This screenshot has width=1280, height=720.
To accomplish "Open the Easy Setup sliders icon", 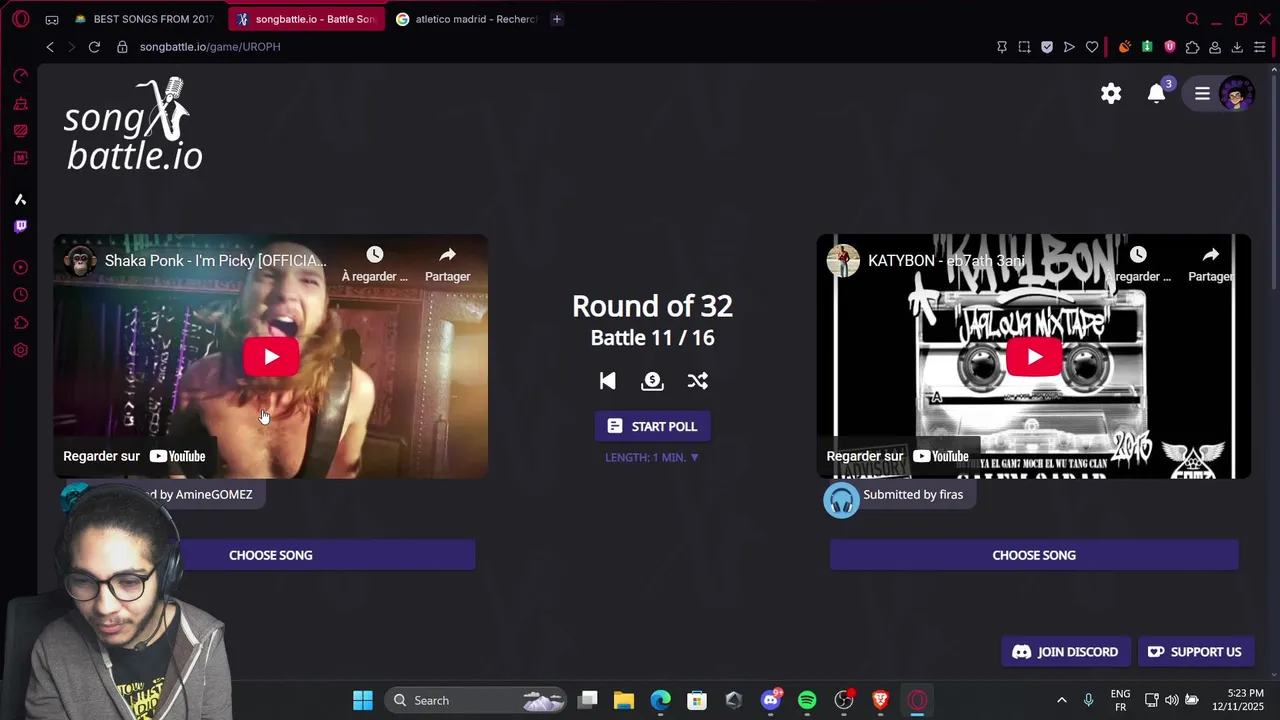I will tap(1260, 47).
